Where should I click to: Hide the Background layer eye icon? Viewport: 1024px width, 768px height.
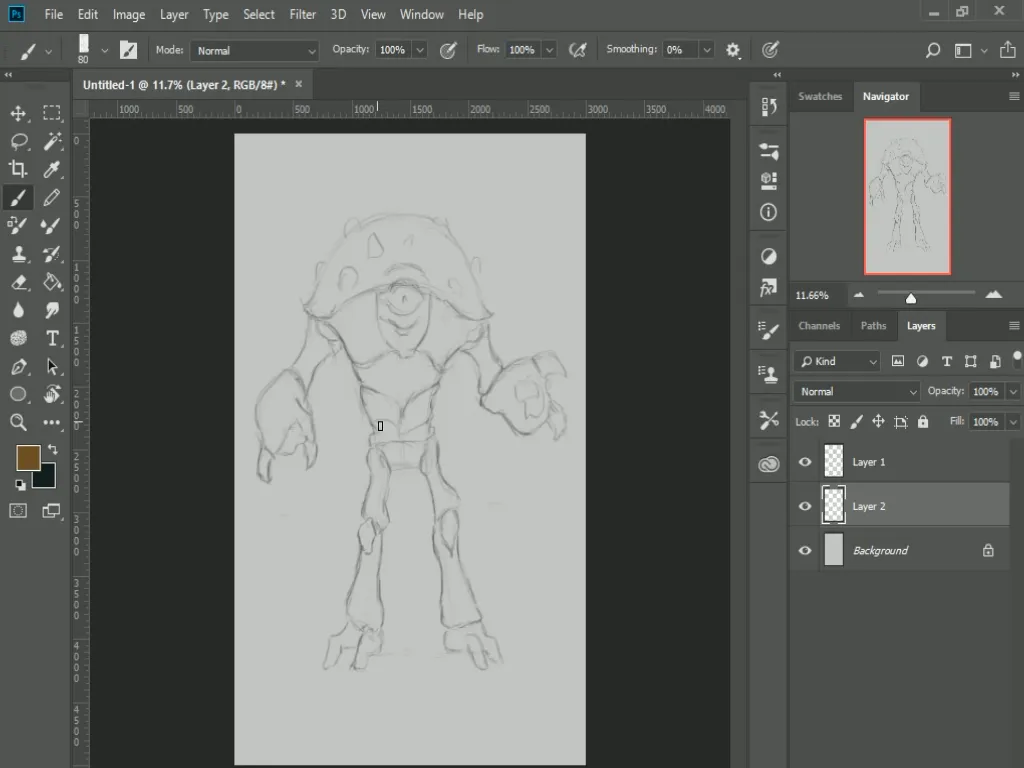(805, 551)
